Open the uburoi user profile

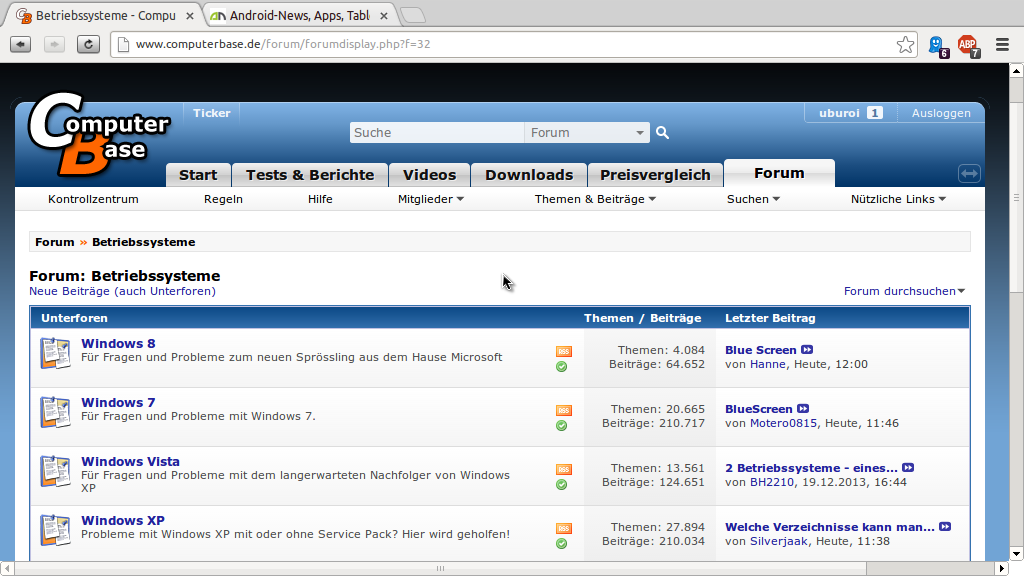pyautogui.click(x=839, y=113)
